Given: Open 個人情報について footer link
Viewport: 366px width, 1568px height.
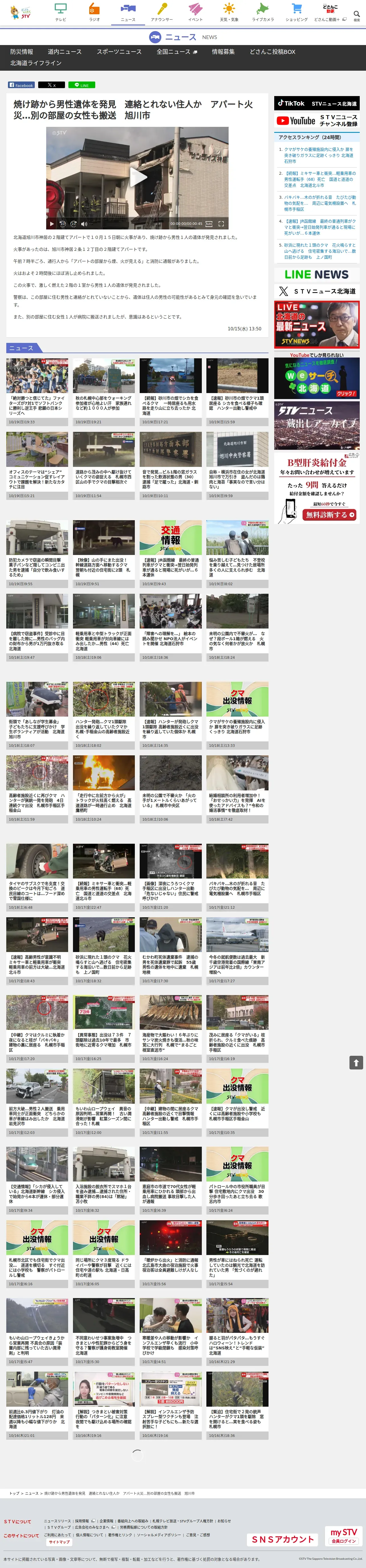Looking at the screenshot, I should pos(90,1535).
